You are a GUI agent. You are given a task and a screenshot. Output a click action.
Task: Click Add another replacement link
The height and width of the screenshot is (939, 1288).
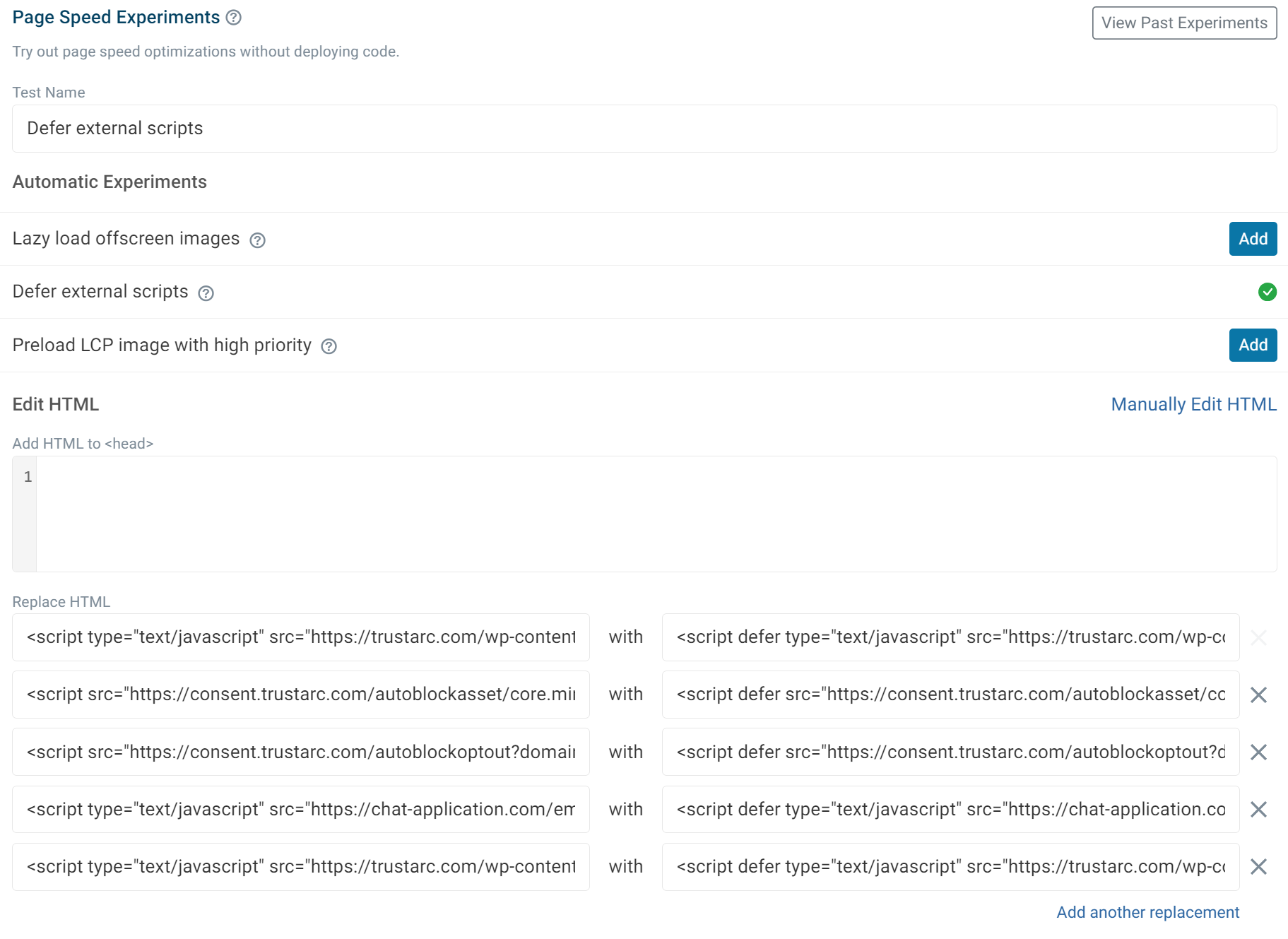pos(1147,912)
